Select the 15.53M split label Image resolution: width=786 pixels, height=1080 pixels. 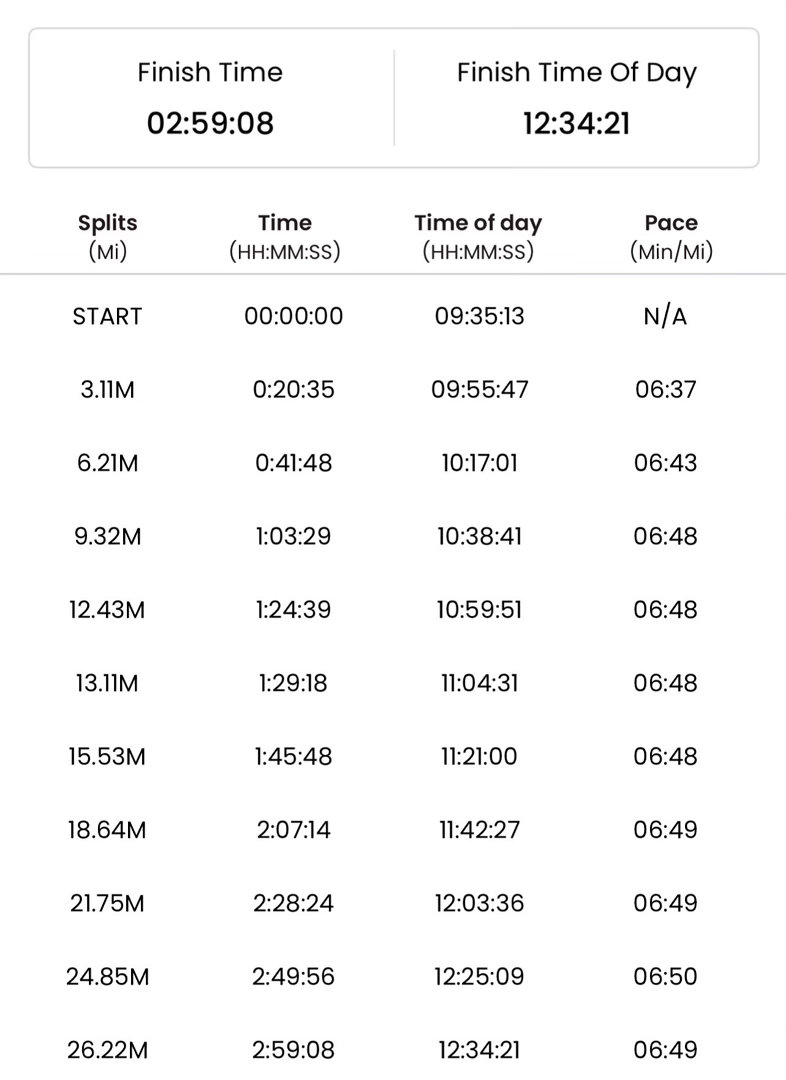pyautogui.click(x=107, y=756)
